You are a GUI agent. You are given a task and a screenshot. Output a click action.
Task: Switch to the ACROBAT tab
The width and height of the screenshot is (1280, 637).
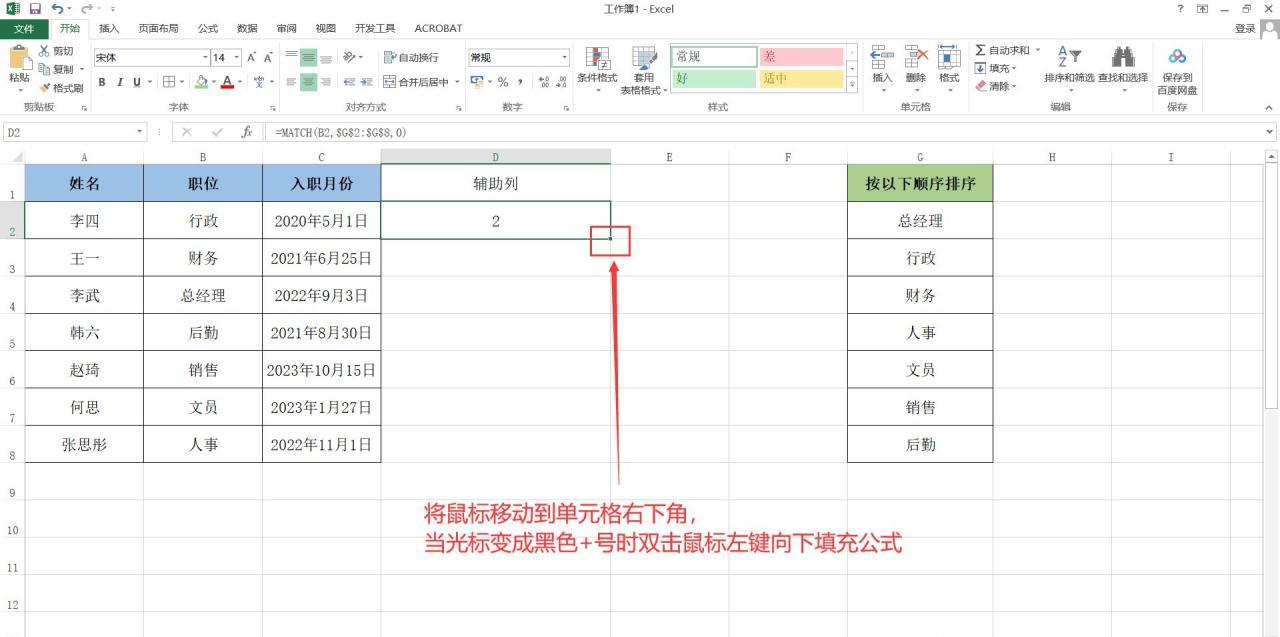438,28
